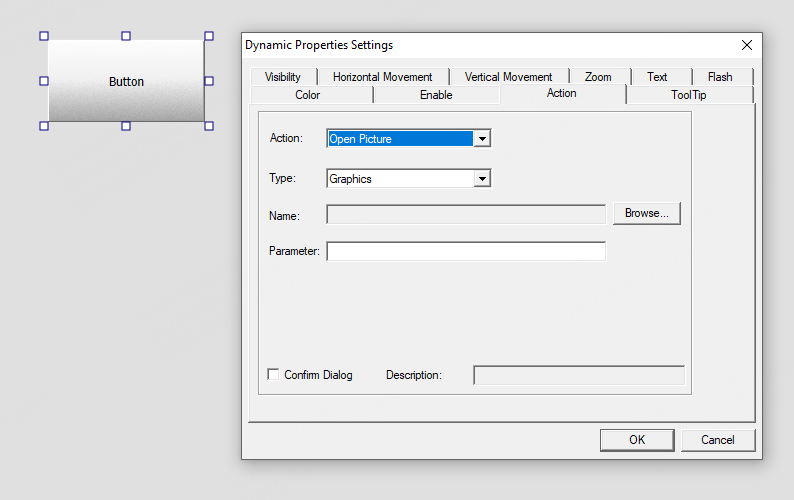Close the Dynamic Properties Settings window
This screenshot has width=794, height=500.
pyautogui.click(x=746, y=45)
